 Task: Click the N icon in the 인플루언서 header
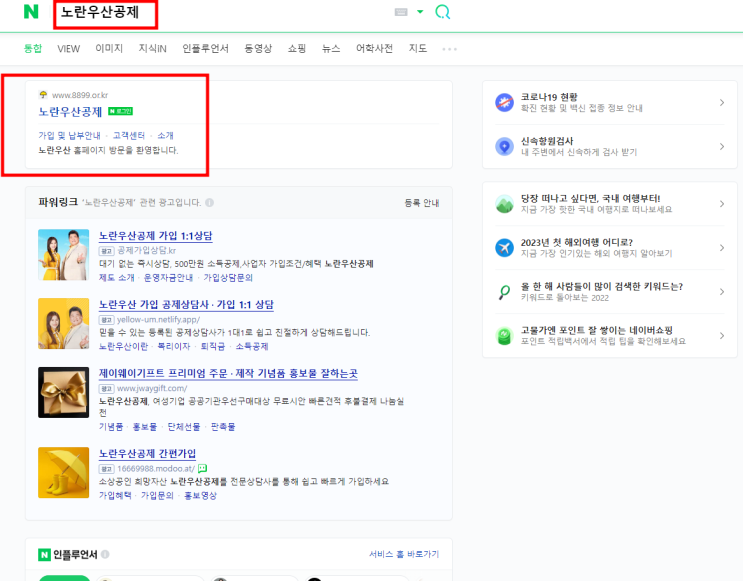pyautogui.click(x=45, y=554)
